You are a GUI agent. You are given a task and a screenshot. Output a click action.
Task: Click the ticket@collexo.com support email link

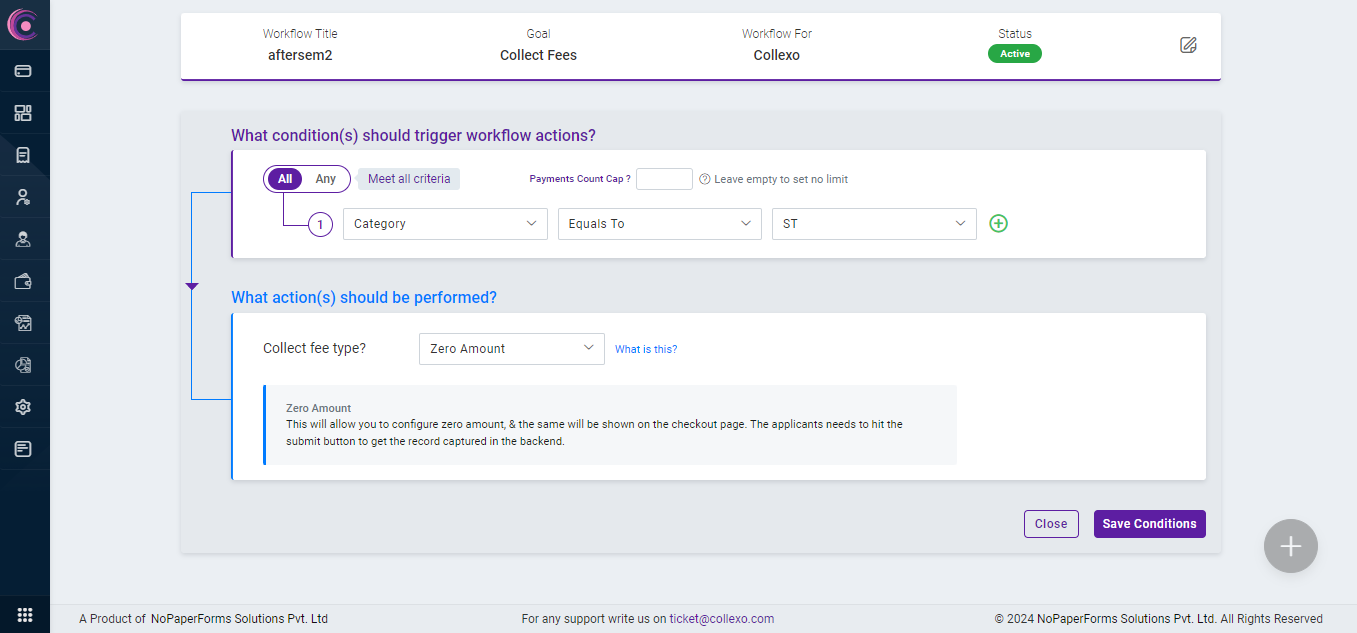tap(721, 619)
